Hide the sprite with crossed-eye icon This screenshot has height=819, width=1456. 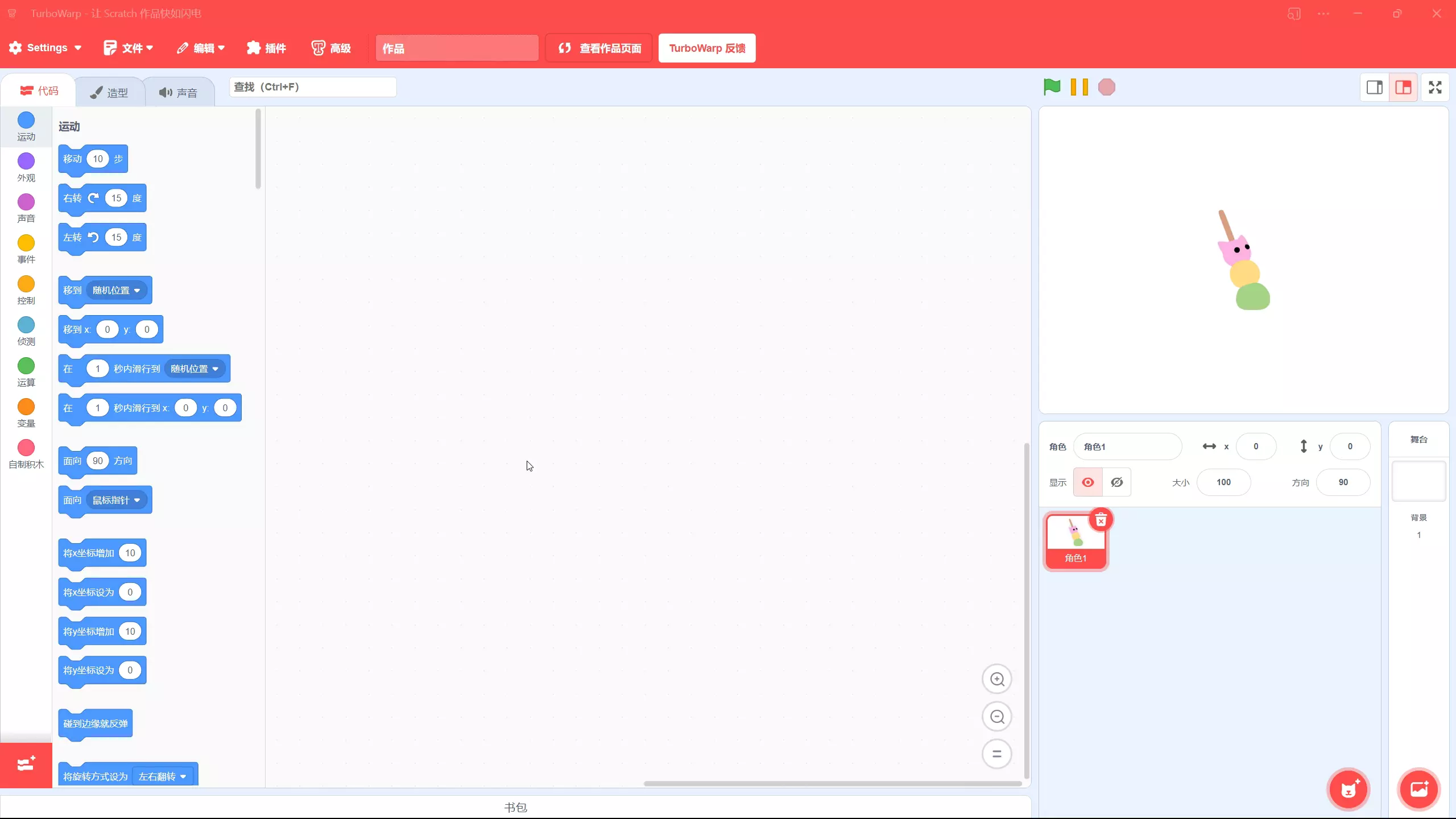pos(1116,482)
